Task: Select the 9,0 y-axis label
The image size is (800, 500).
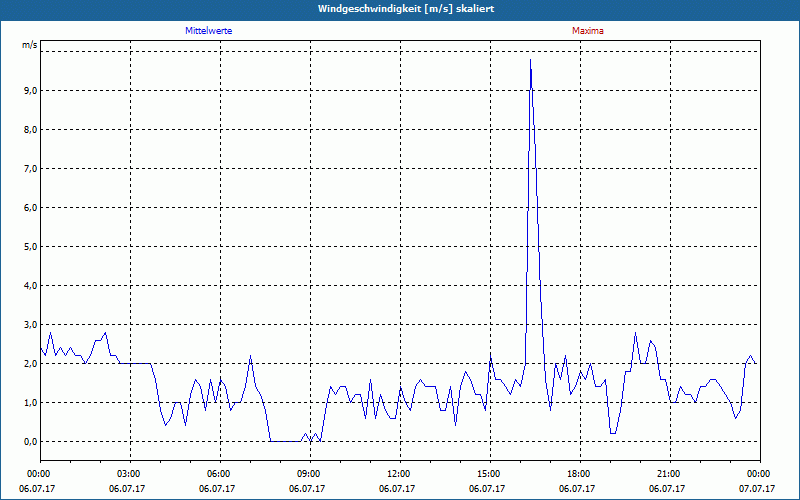Action: 30,91
